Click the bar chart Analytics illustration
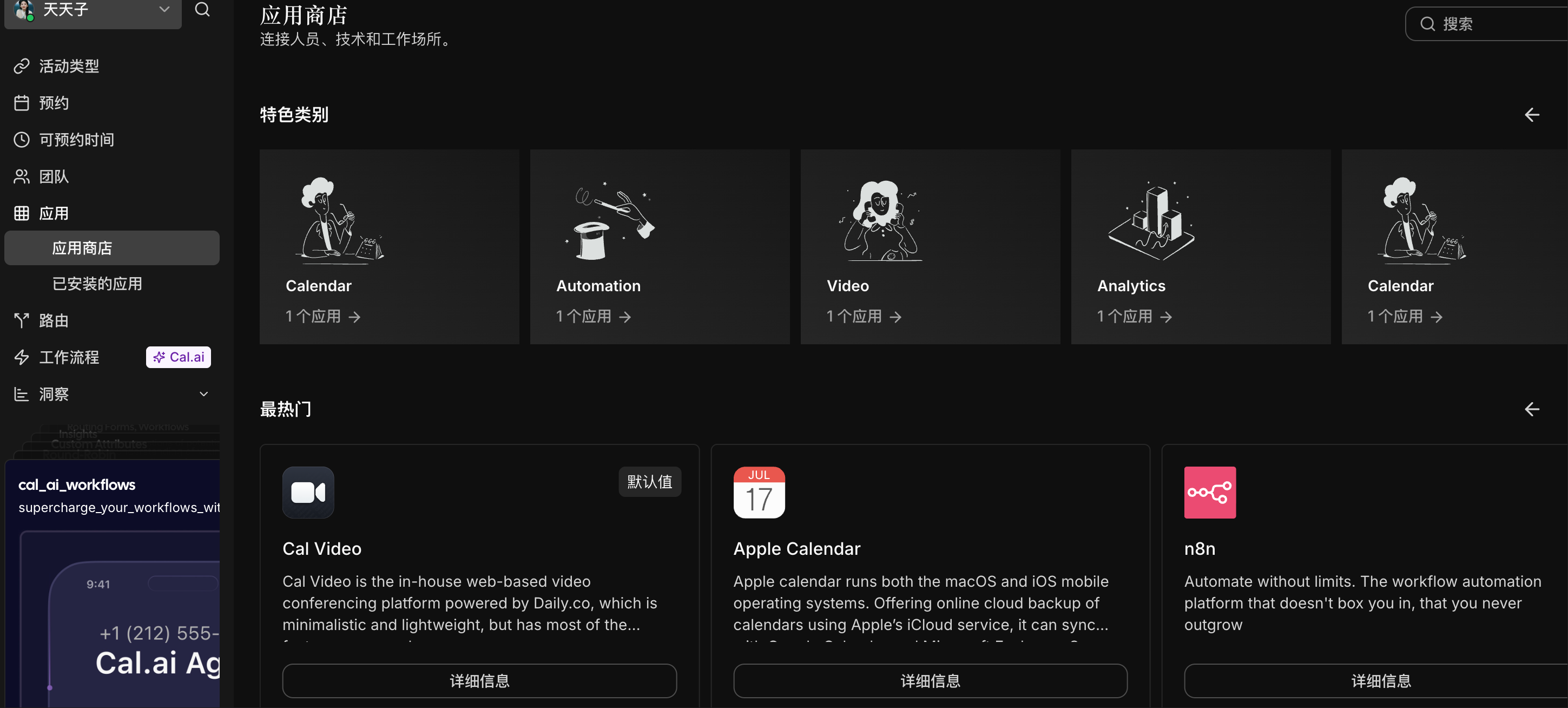Viewport: 1568px width, 708px height. tap(1151, 220)
